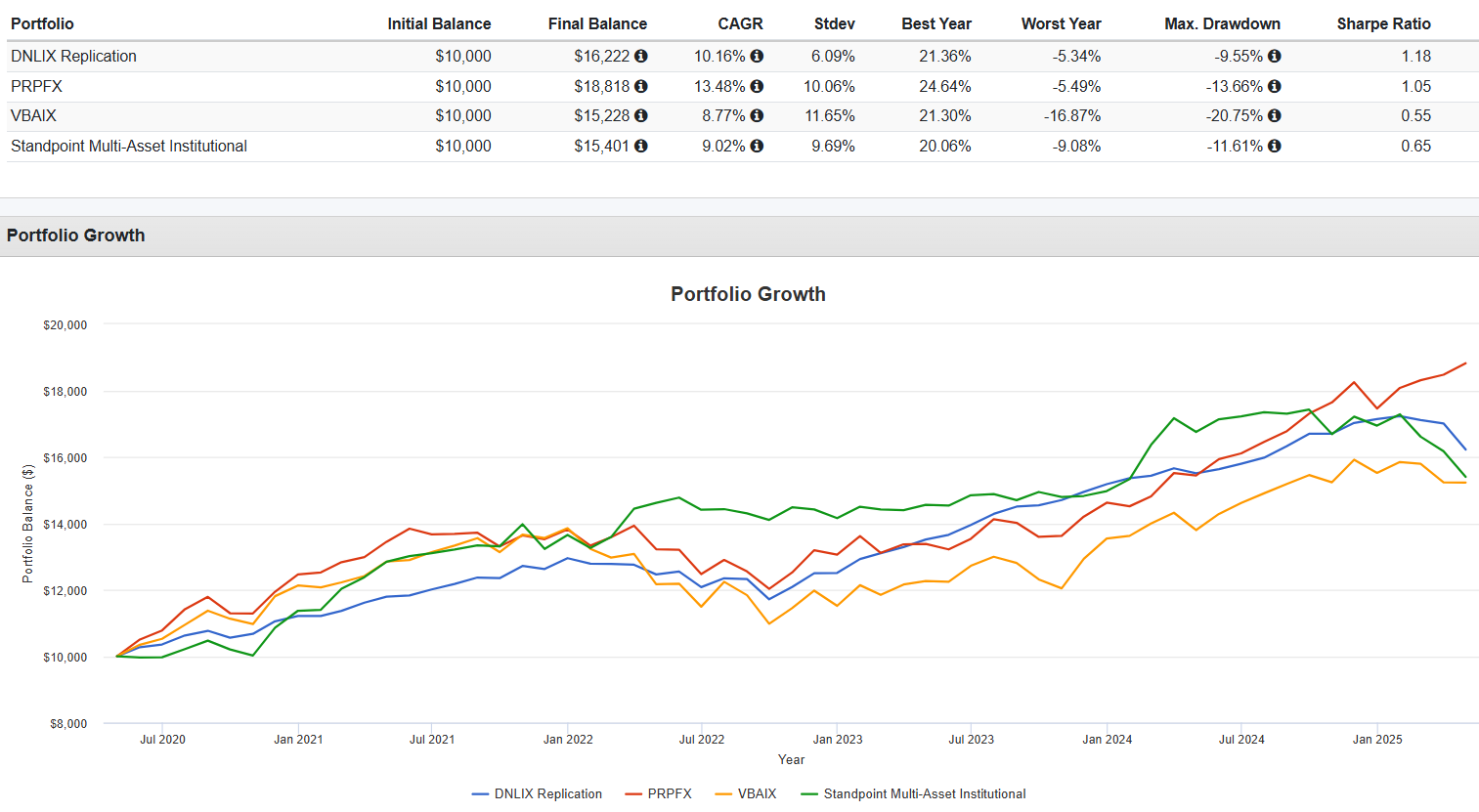The width and height of the screenshot is (1479, 812).
Task: Click info icon next to -9.55% drawdown
Action: pyautogui.click(x=1275, y=57)
